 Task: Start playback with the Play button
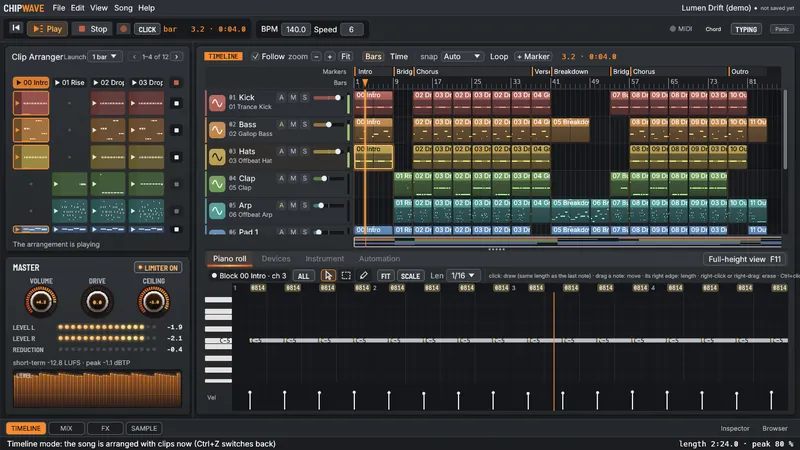47,29
